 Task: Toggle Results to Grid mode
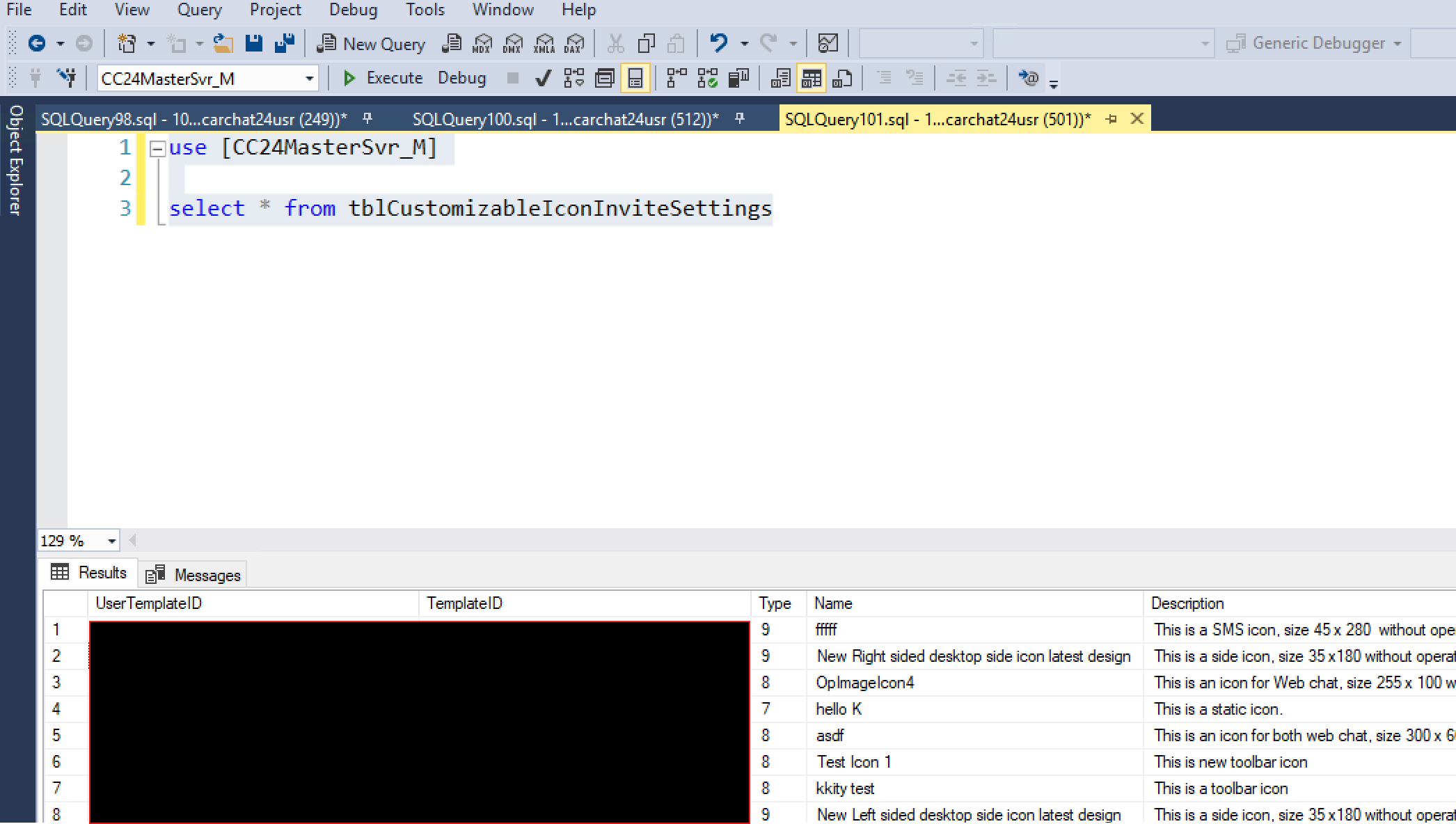click(811, 78)
